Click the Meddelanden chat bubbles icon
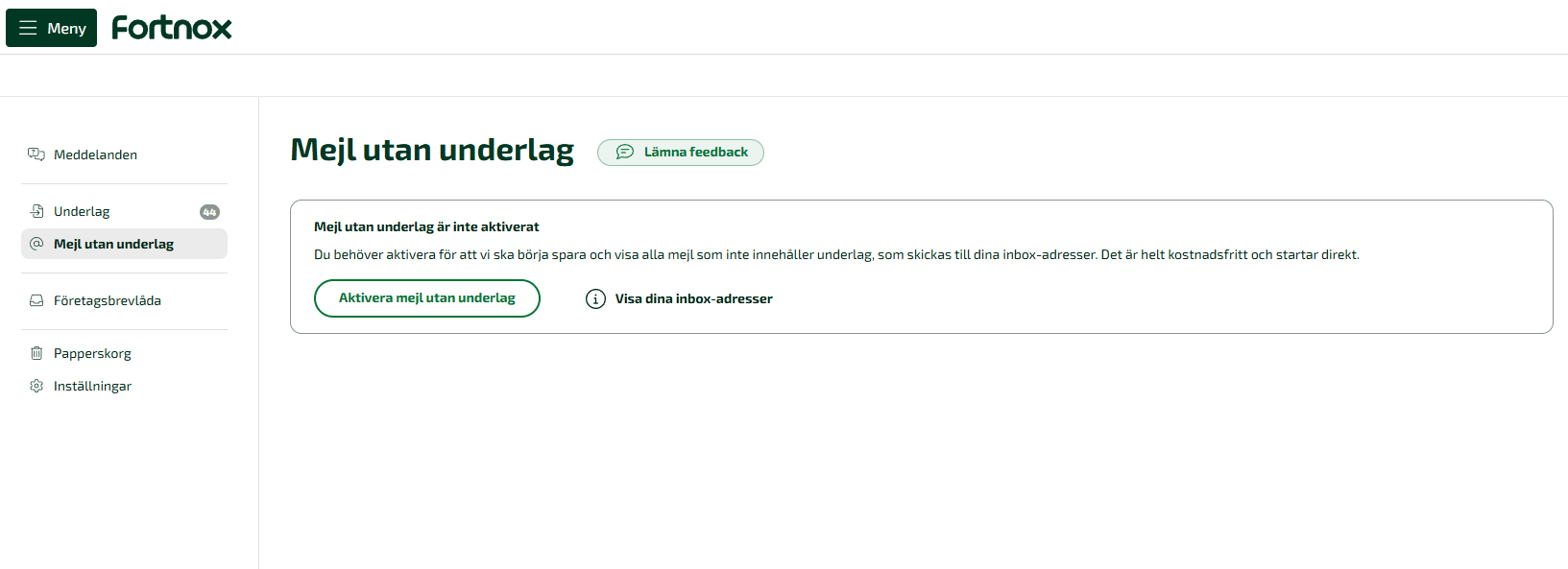Viewport: 1568px width, 569px height. point(36,154)
